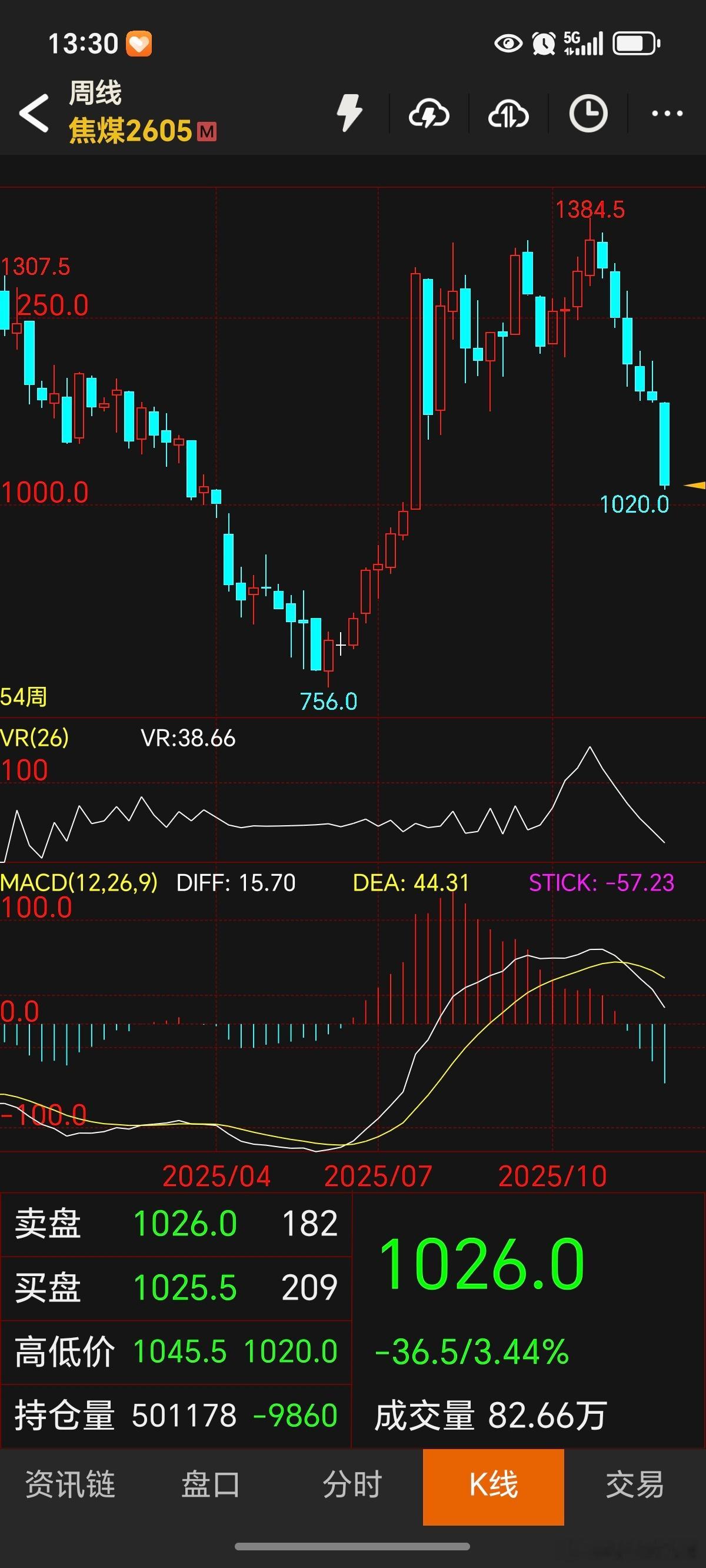Open the 交易 tab
Image resolution: width=706 pixels, height=1568 pixels.
(x=635, y=1484)
